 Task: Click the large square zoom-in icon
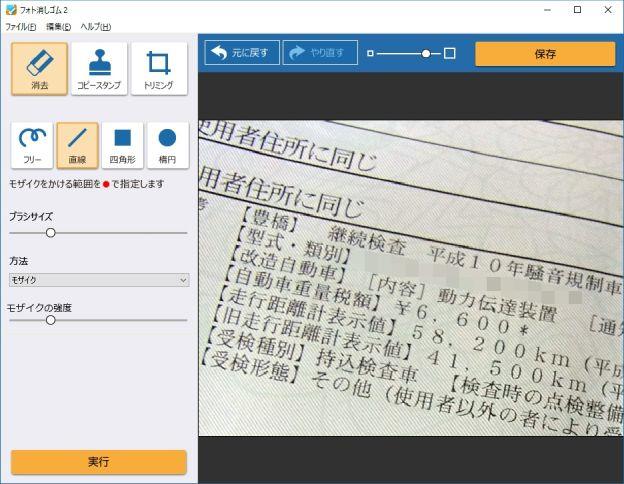click(449, 53)
